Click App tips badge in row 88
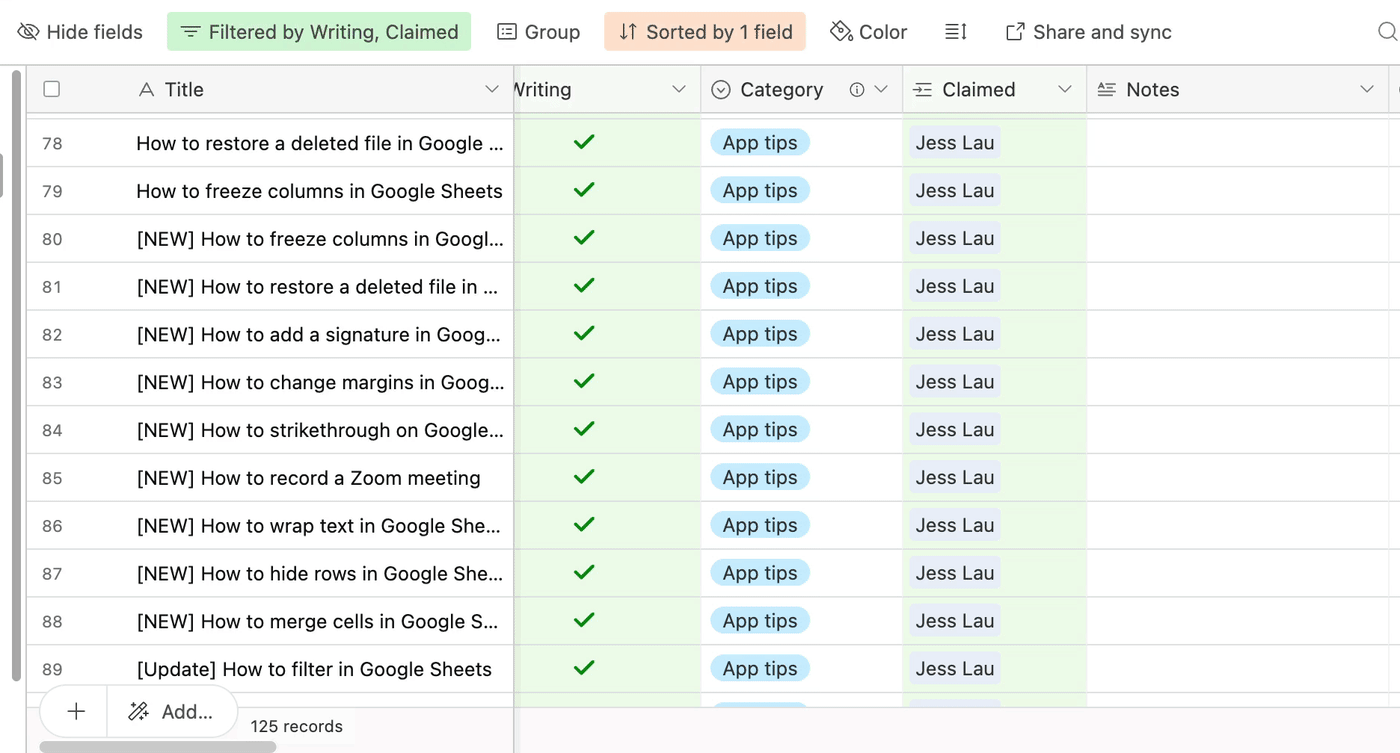This screenshot has width=1400, height=753. click(760, 621)
